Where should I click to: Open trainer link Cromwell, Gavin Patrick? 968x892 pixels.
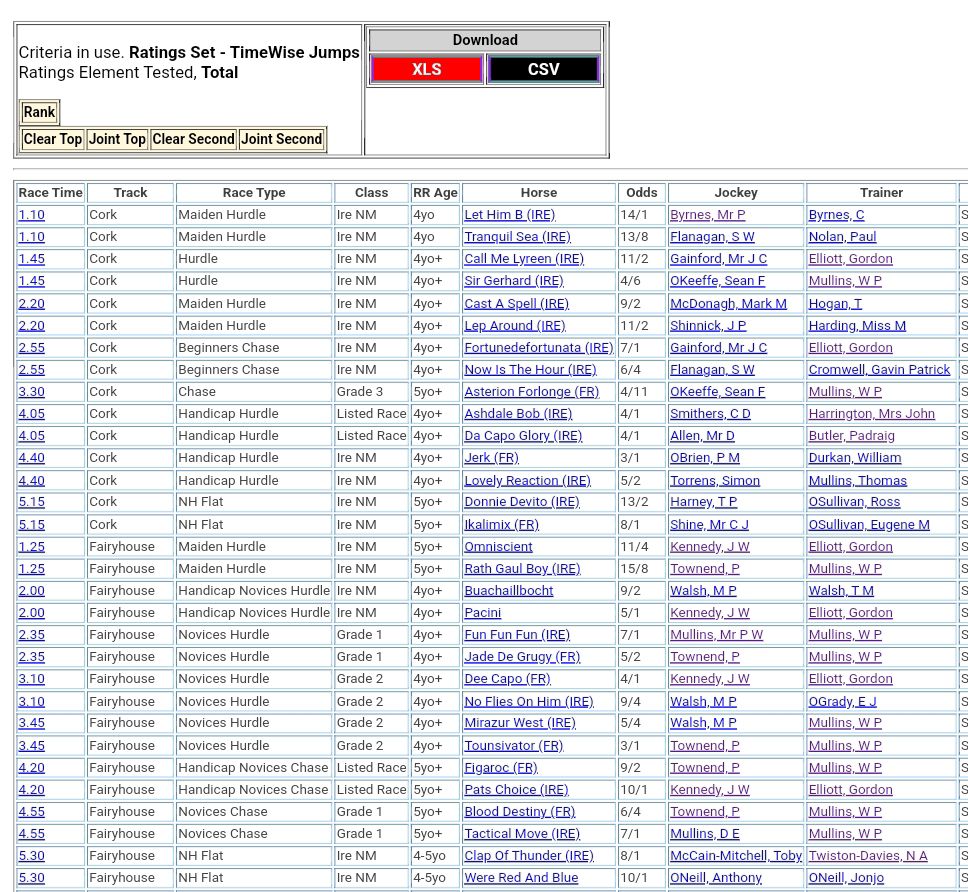point(879,369)
